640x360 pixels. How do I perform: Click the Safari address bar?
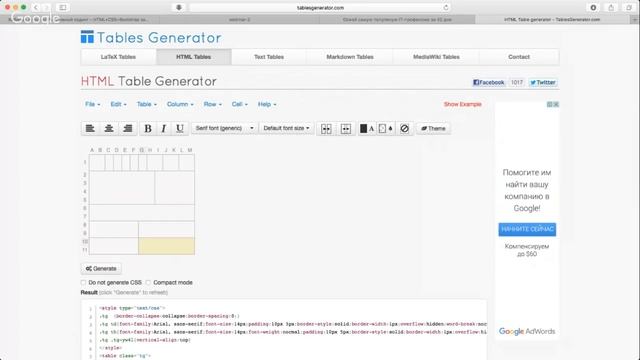[x=320, y=8]
